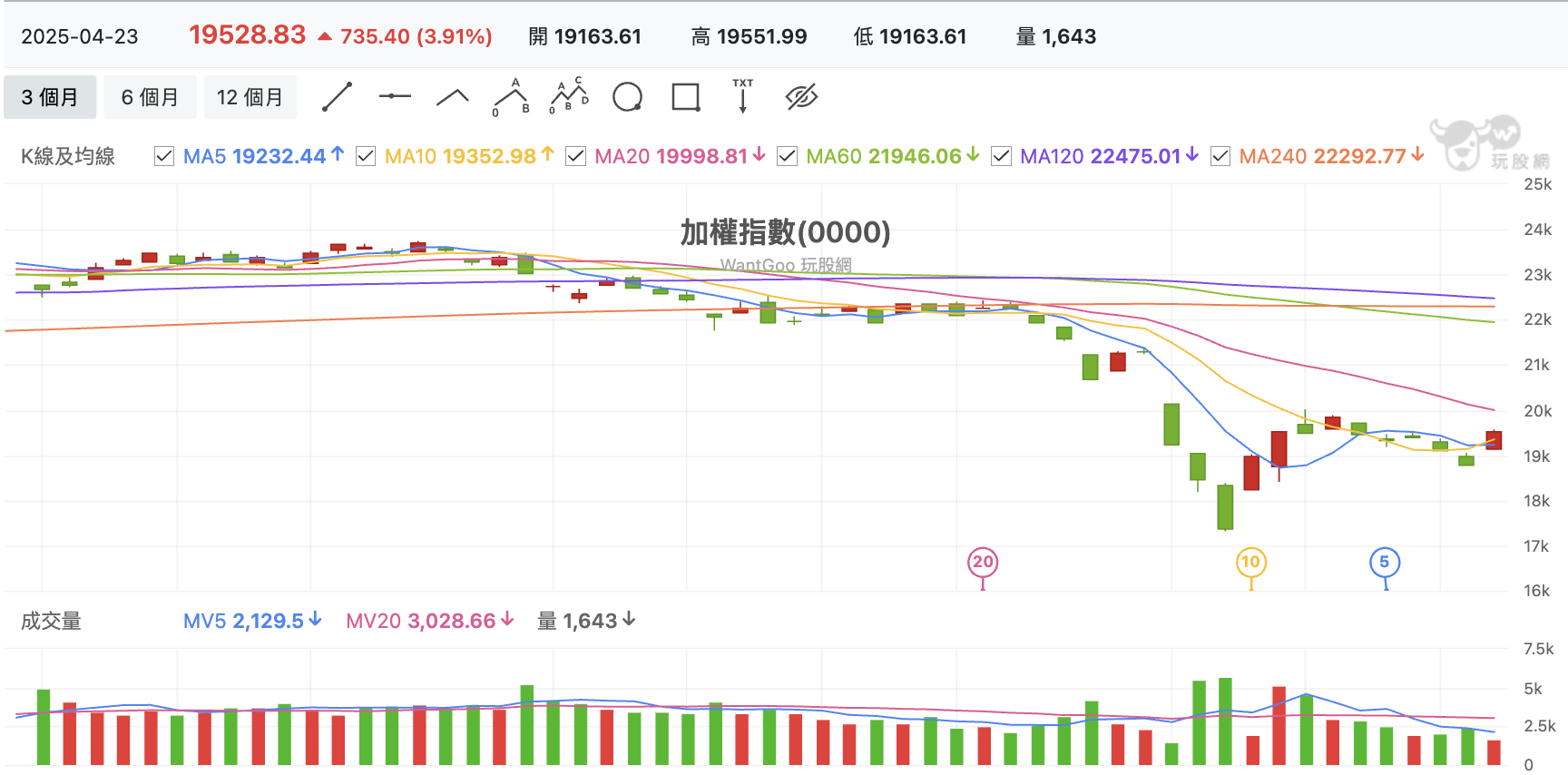Choose the horizontal line drawing tool
The width and height of the screenshot is (1568, 775).
click(x=395, y=96)
